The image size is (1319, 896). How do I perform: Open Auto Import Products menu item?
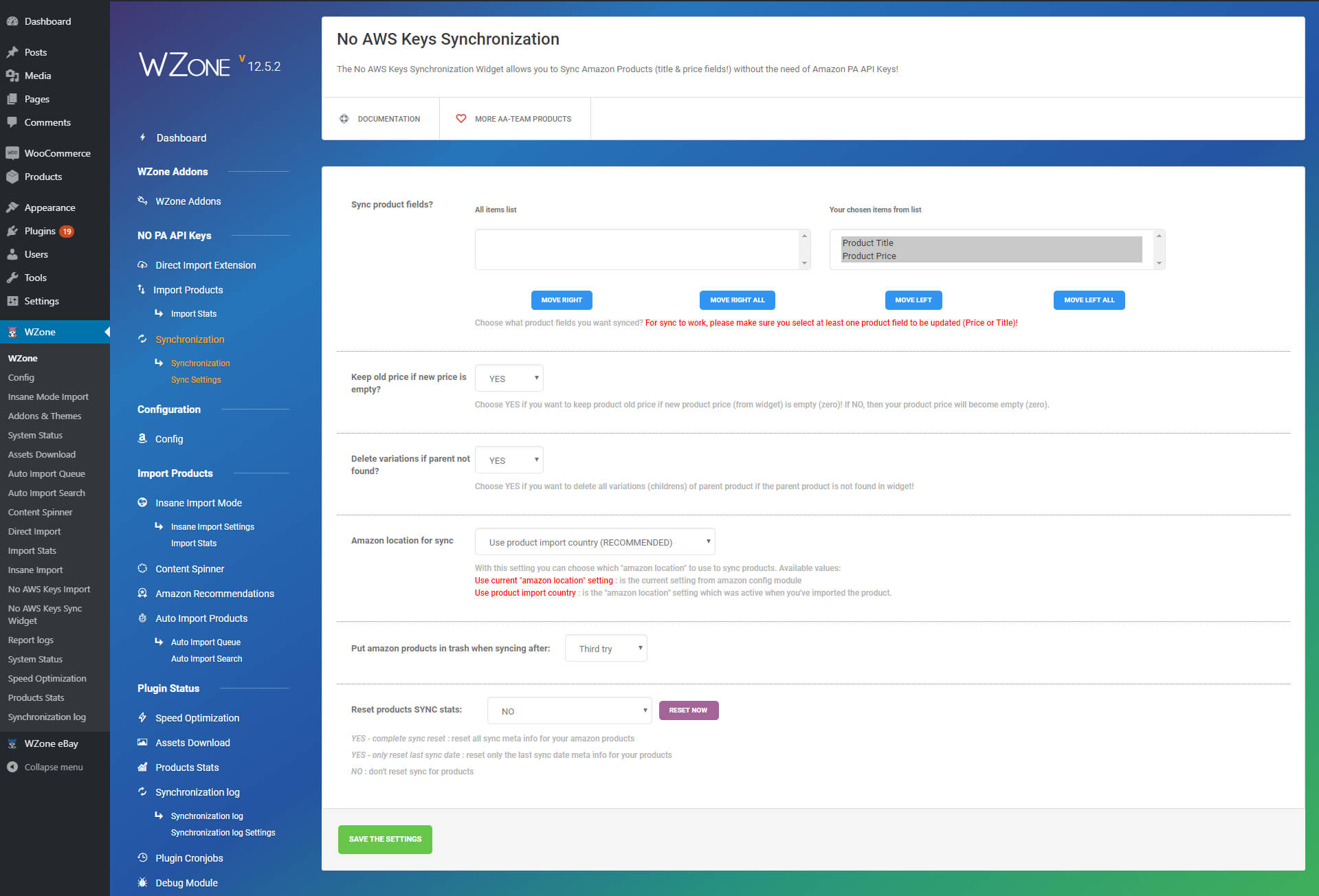coord(201,618)
